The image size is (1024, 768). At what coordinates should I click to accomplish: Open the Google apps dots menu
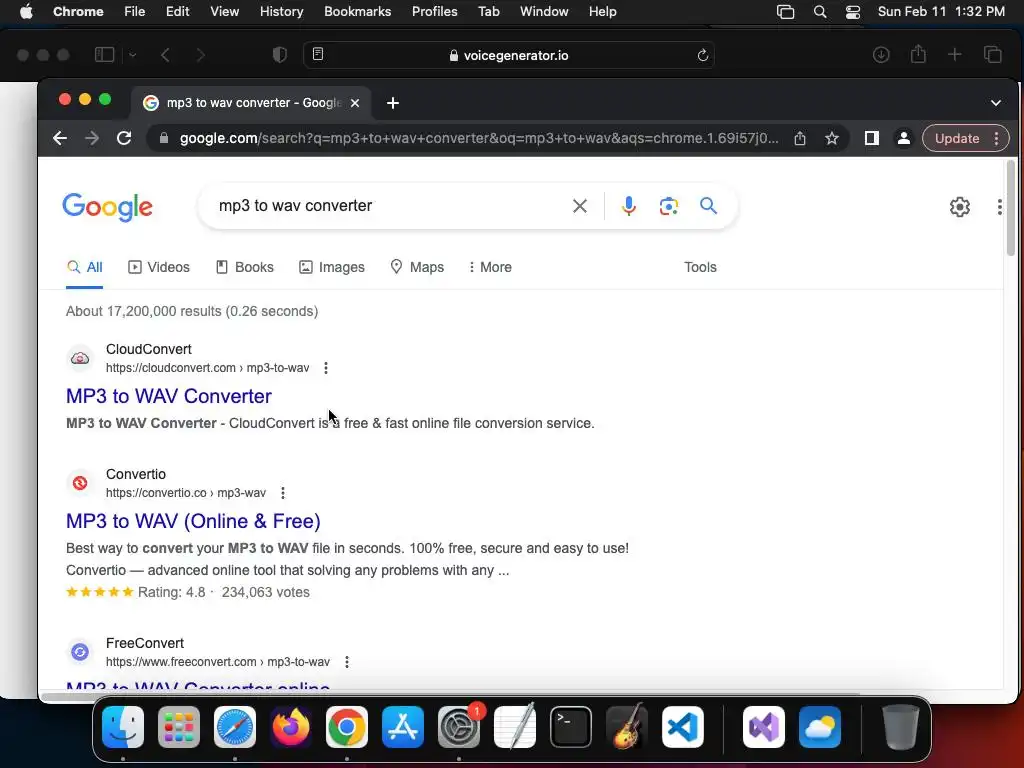coord(999,207)
